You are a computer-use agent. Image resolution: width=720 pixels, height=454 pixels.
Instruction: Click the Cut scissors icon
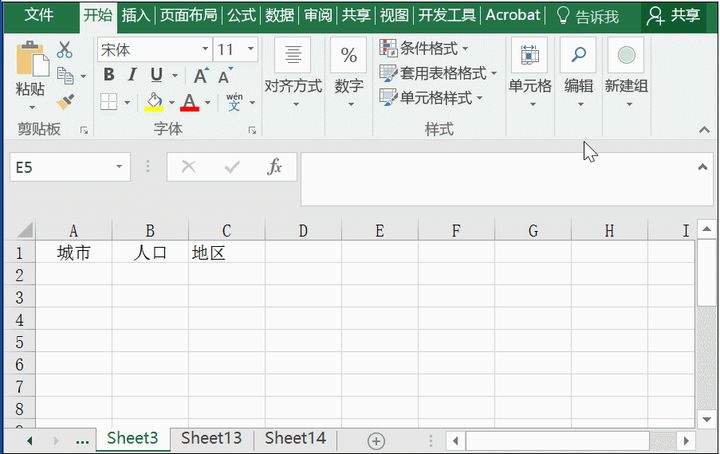point(65,50)
